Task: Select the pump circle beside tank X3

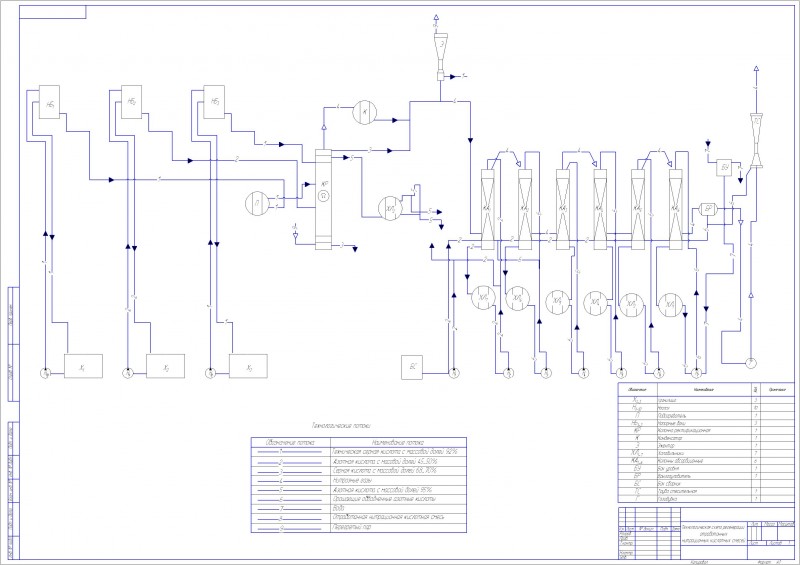Action: [210, 374]
